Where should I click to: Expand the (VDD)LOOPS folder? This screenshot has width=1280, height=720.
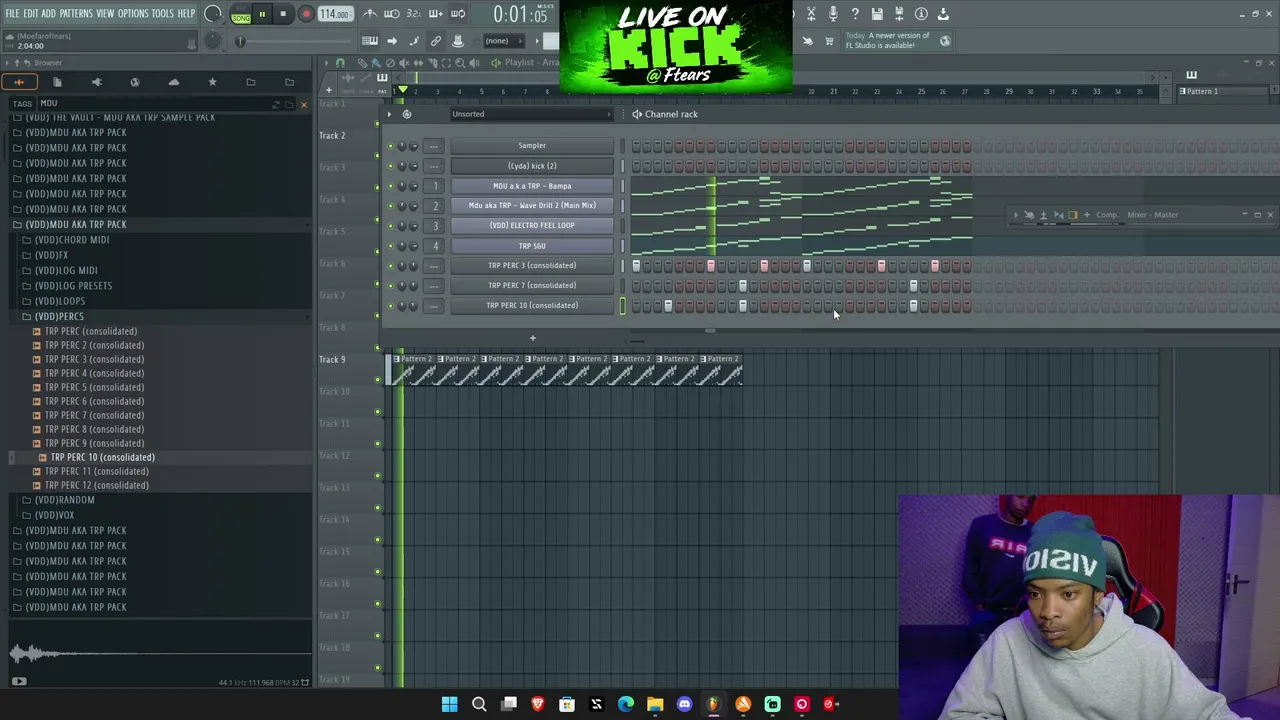tap(60, 301)
